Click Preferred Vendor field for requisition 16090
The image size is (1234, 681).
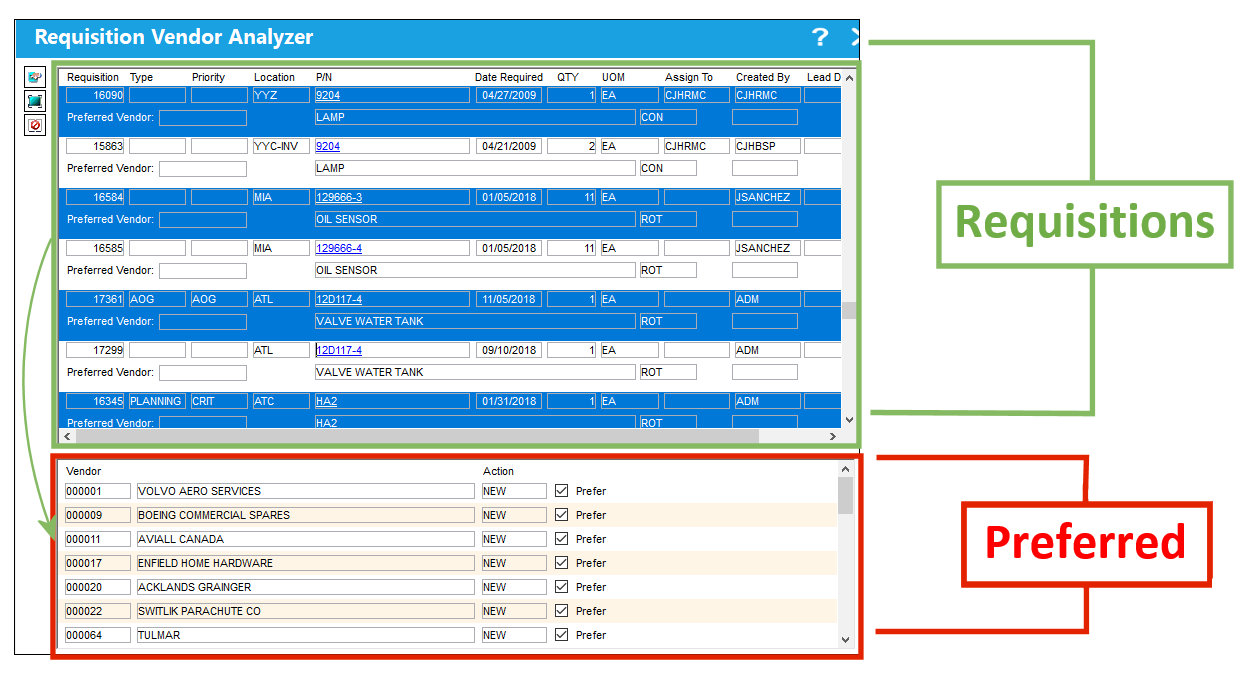click(x=203, y=118)
